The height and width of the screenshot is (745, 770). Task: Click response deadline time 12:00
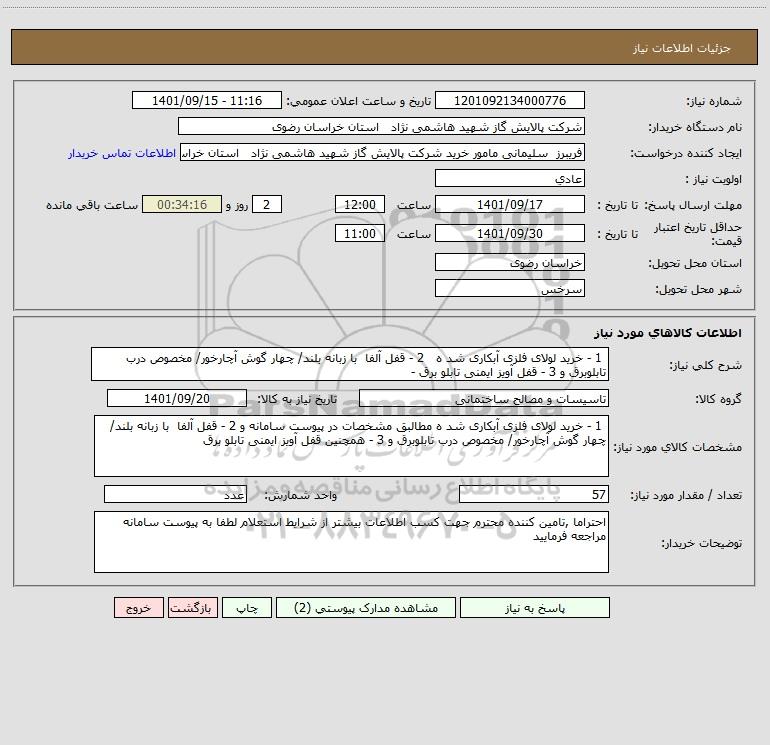click(x=359, y=204)
